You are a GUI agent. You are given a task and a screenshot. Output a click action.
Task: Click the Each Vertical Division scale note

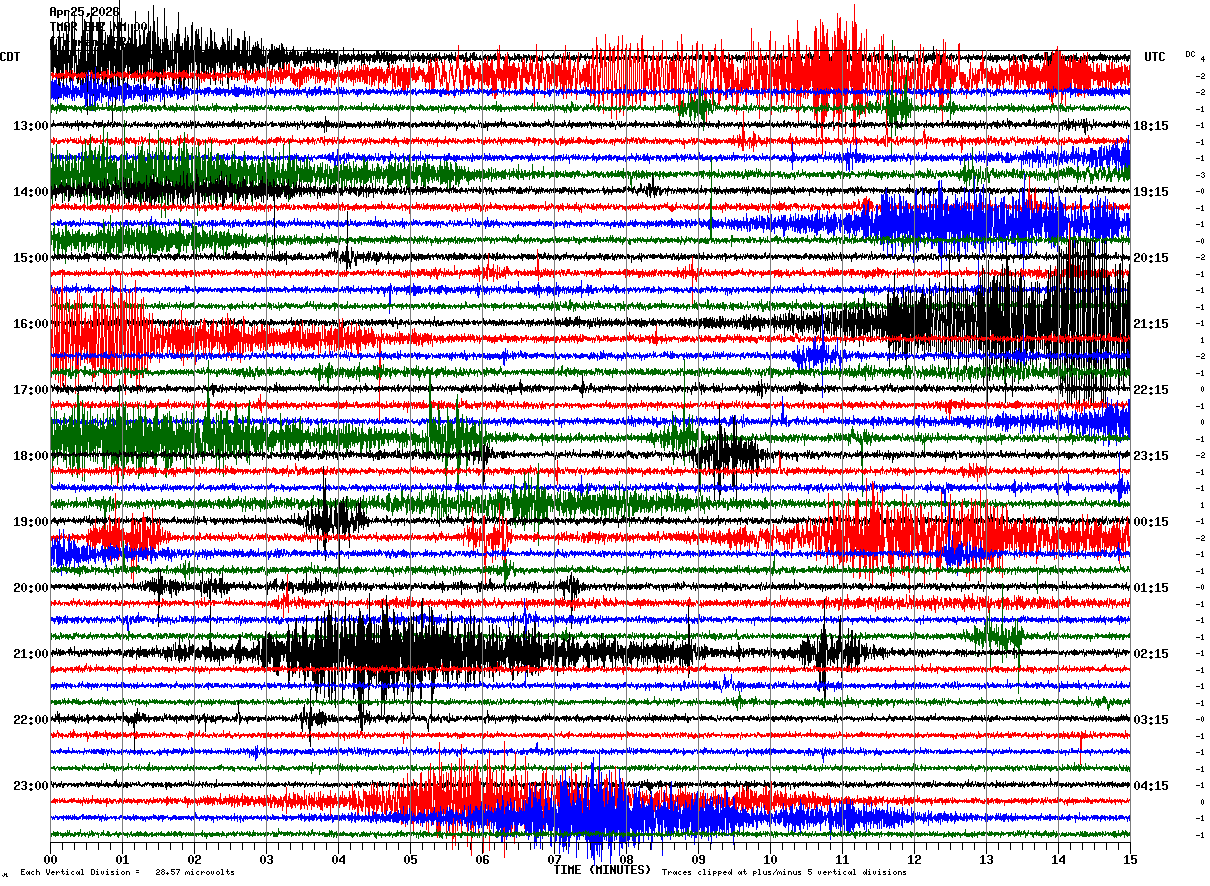coord(127,872)
